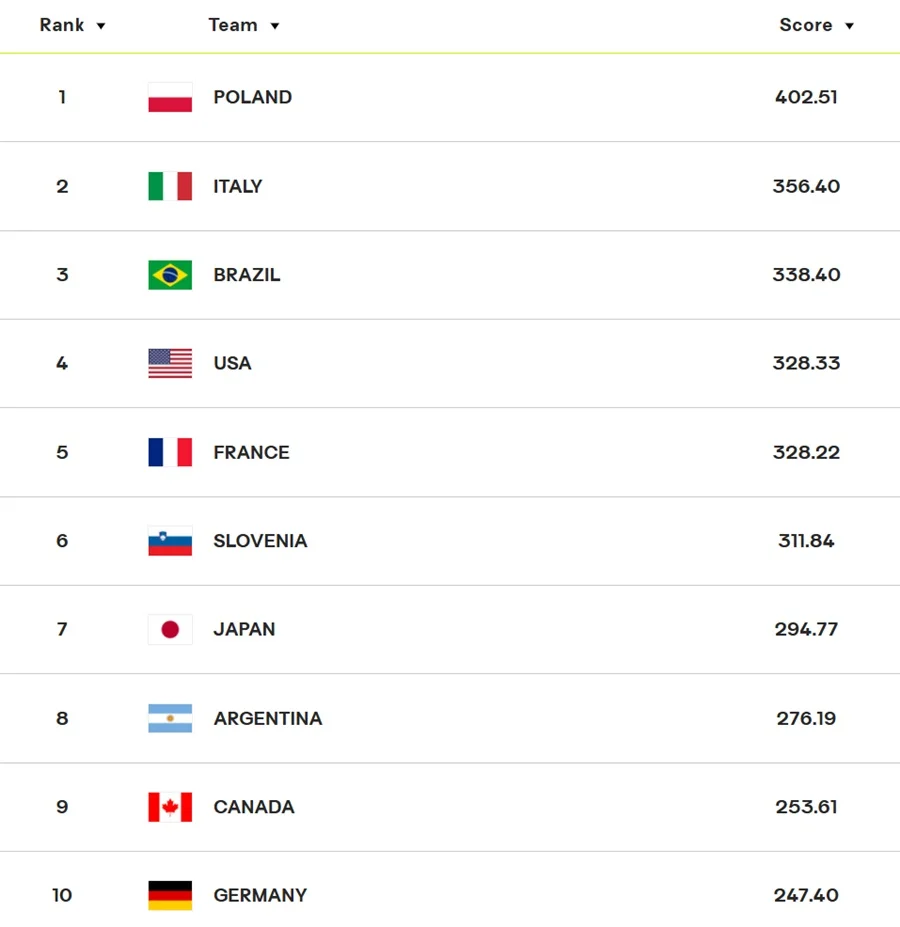
Task: Click the Japan flag icon
Action: 170,629
